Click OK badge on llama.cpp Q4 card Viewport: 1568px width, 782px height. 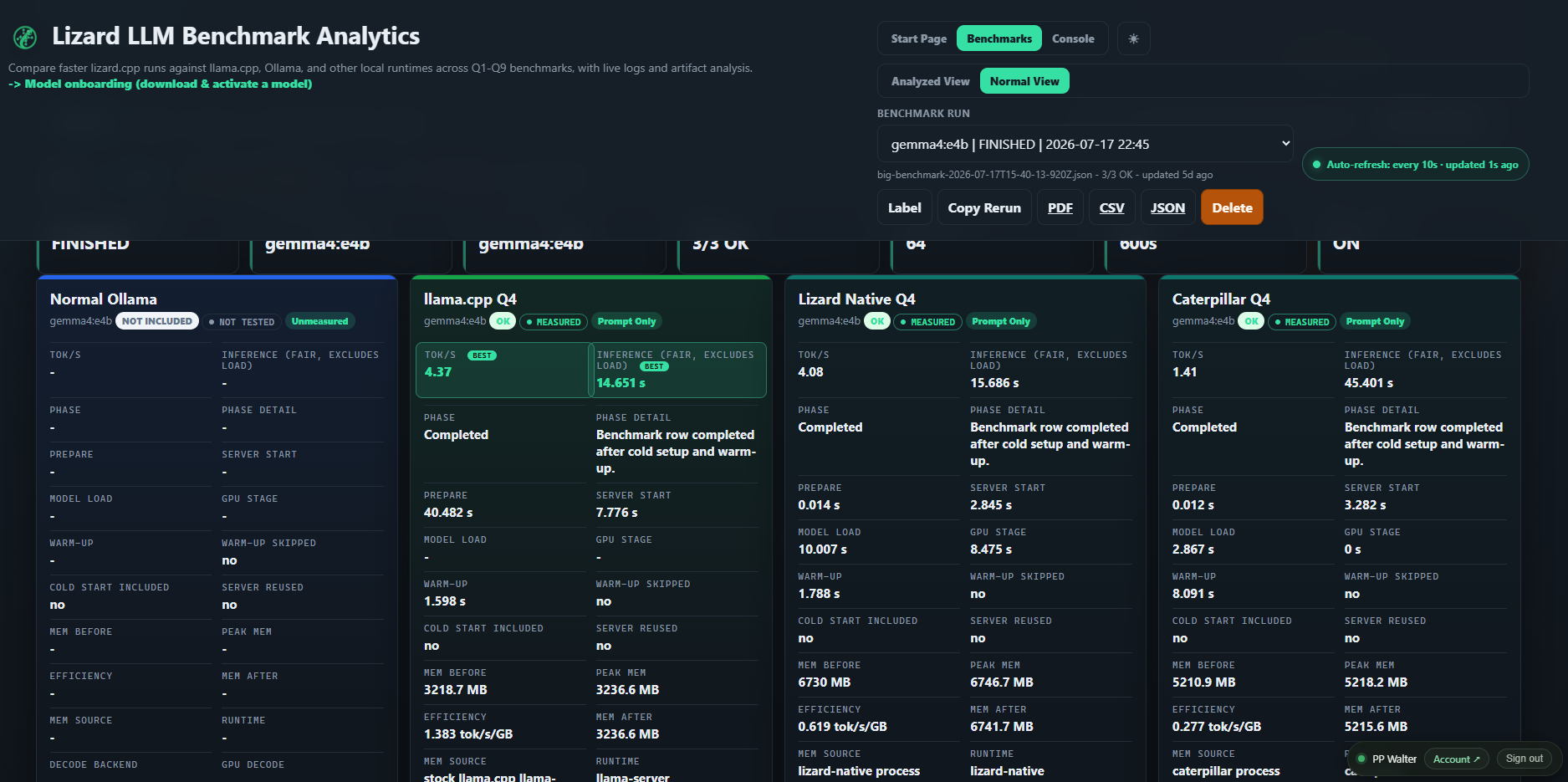503,321
